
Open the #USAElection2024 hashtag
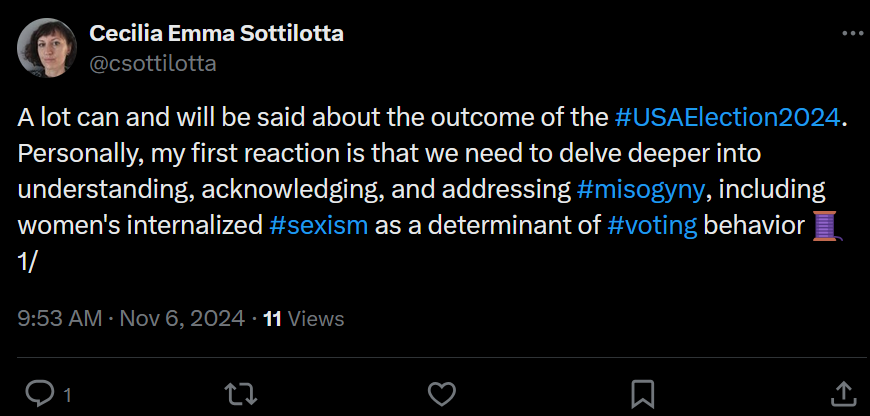727,117
